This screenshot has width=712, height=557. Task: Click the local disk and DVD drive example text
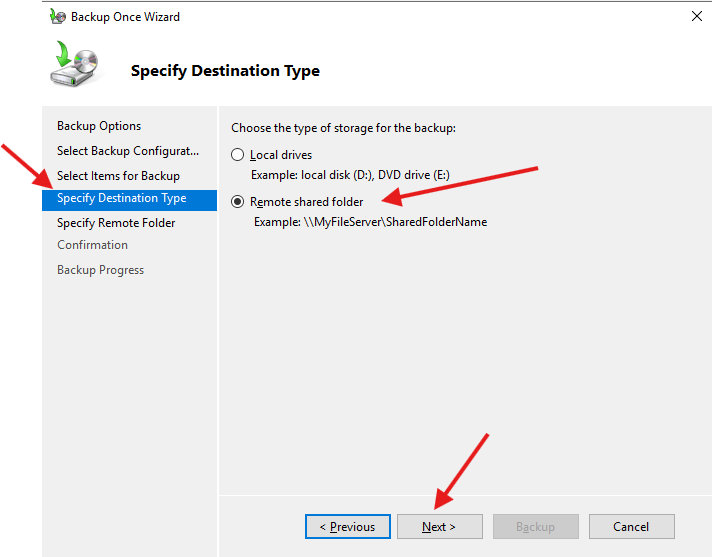pyautogui.click(x=350, y=175)
